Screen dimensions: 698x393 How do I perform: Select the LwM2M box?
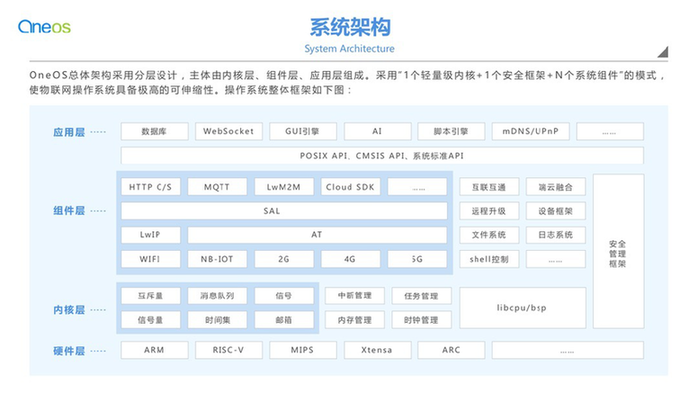pos(284,187)
